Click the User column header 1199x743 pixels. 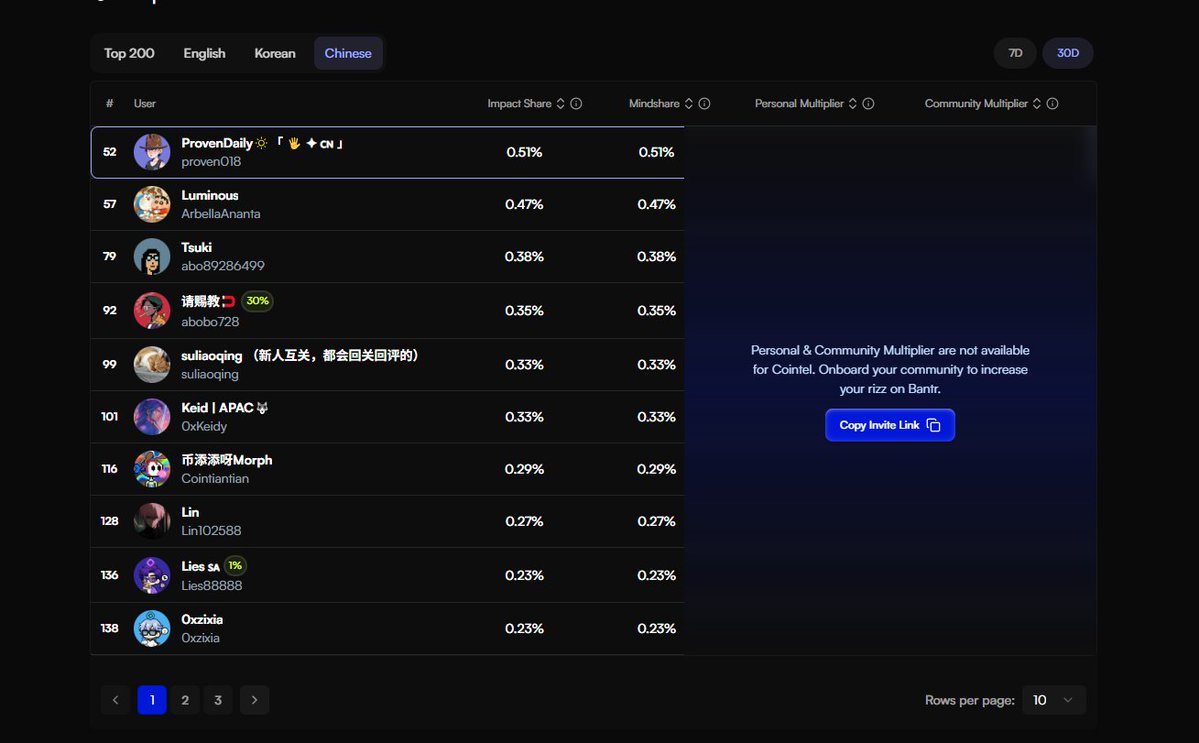click(145, 104)
